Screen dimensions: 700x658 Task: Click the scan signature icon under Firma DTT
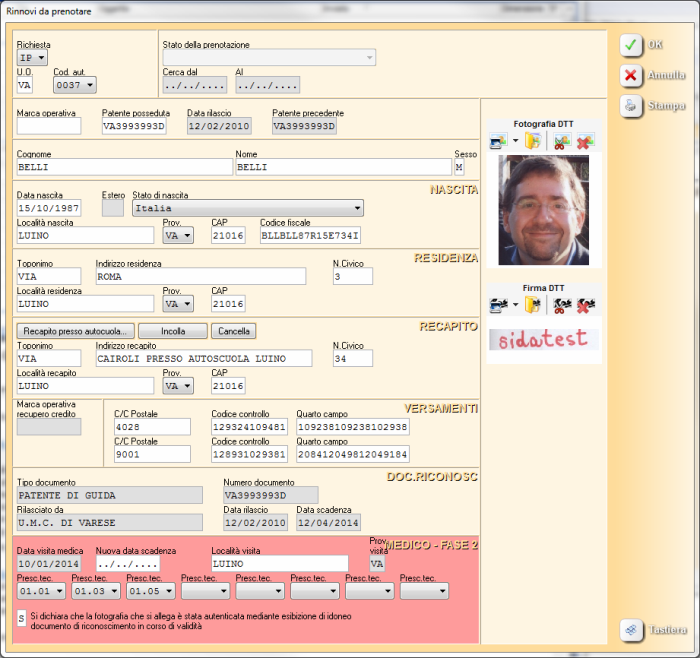(x=498, y=305)
